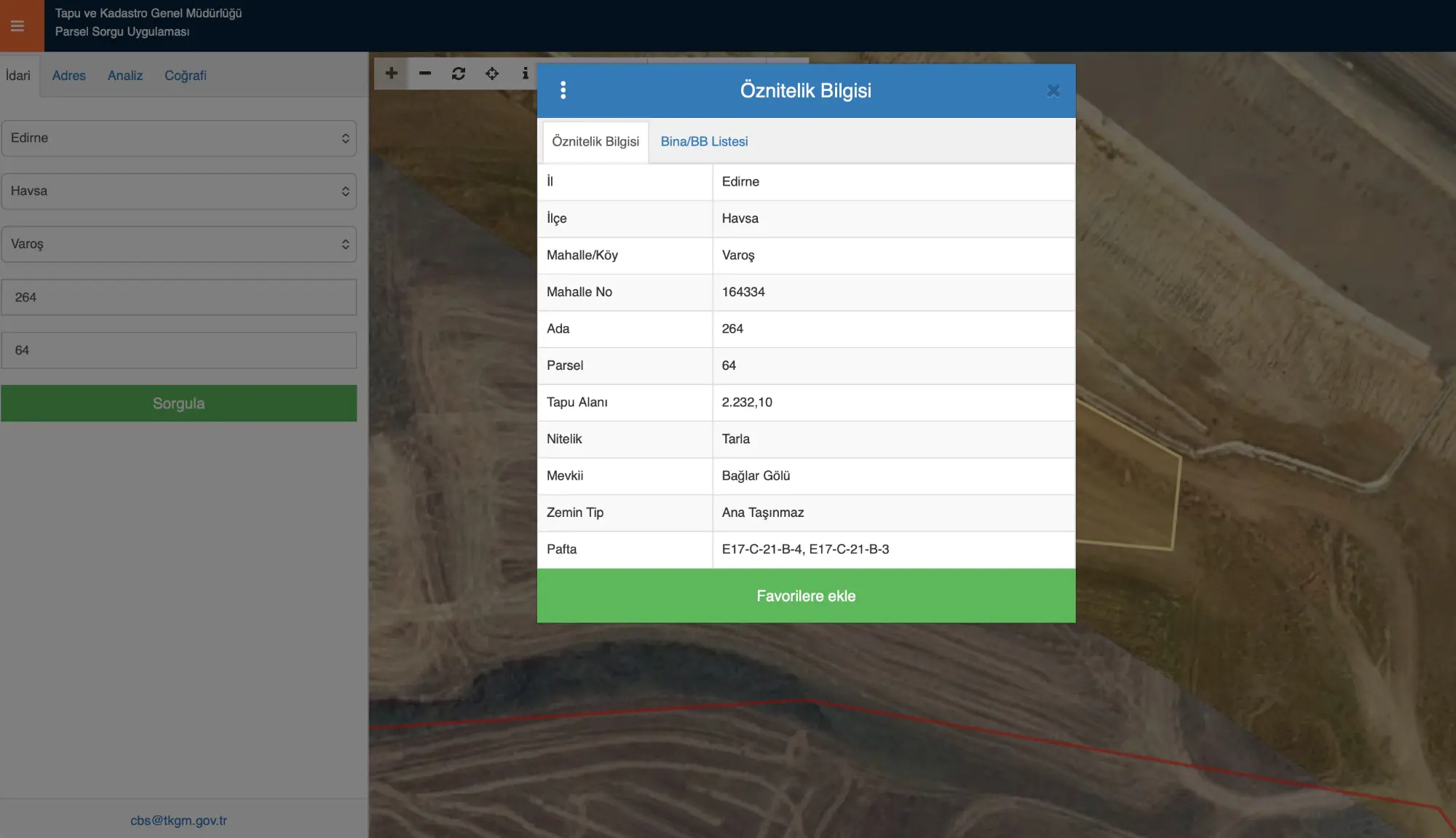Open the Edirne province dropdown
This screenshot has width=1456, height=838.
[179, 138]
